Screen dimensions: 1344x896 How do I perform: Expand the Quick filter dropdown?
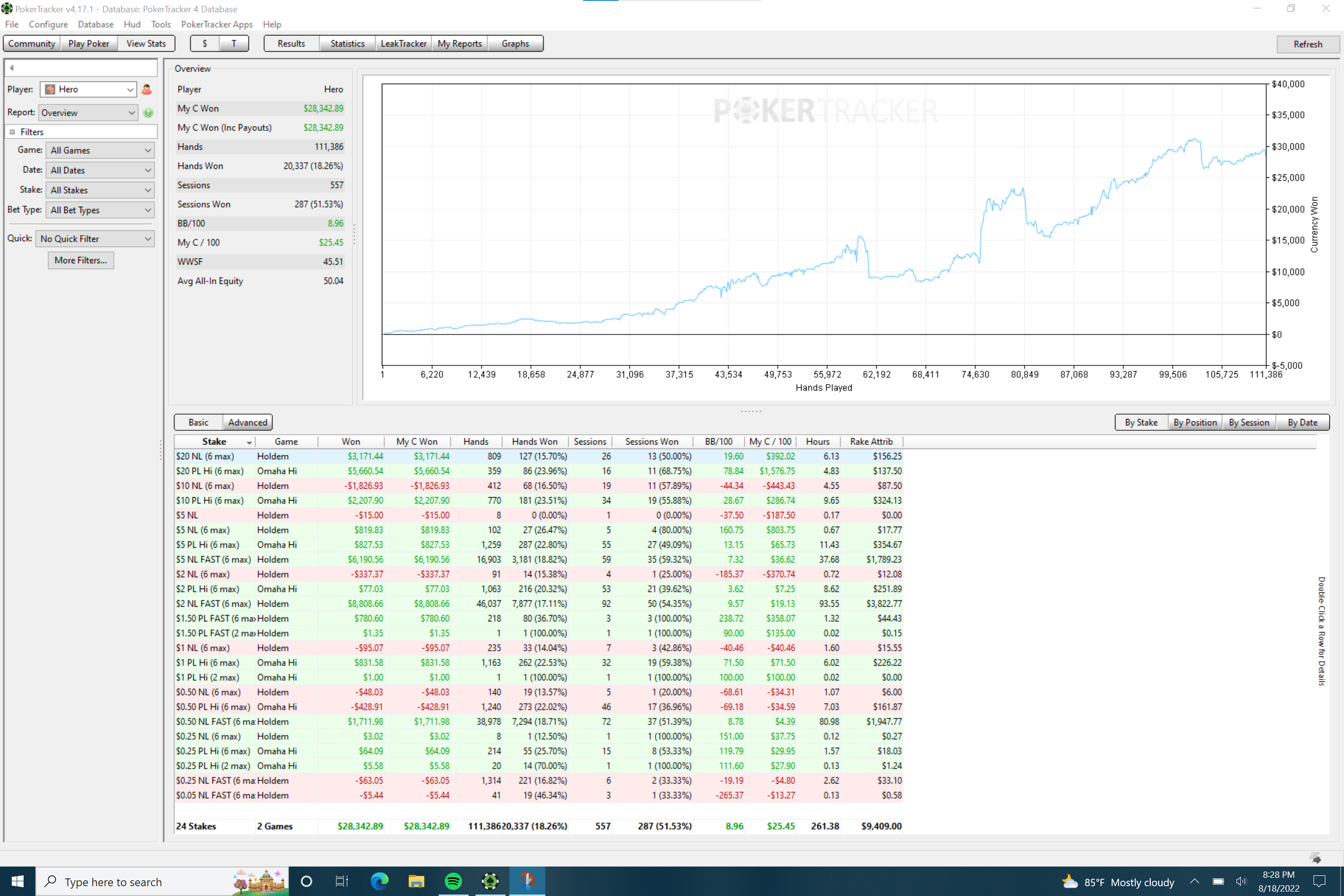[95, 239]
